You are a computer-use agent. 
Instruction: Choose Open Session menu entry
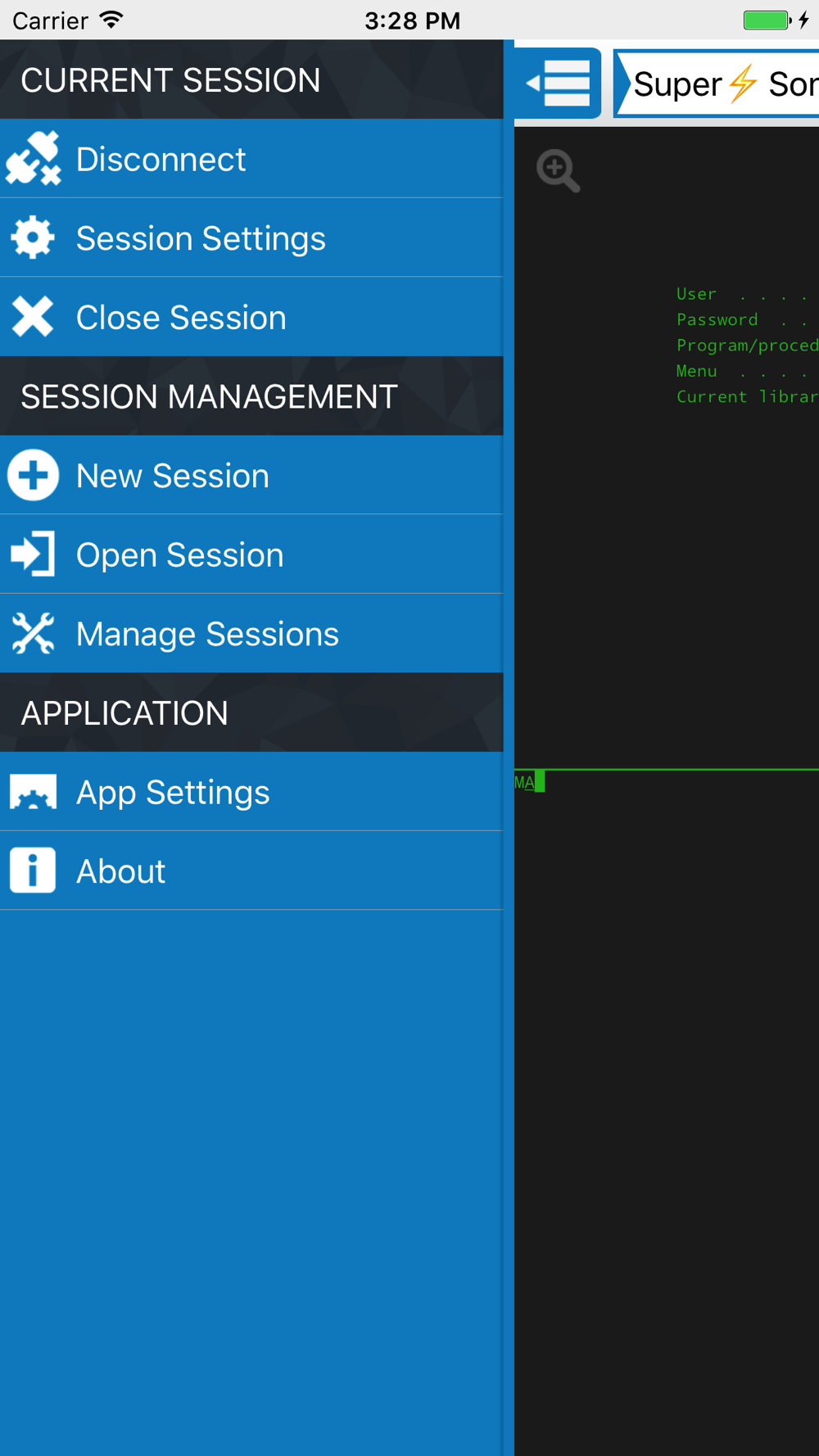251,554
